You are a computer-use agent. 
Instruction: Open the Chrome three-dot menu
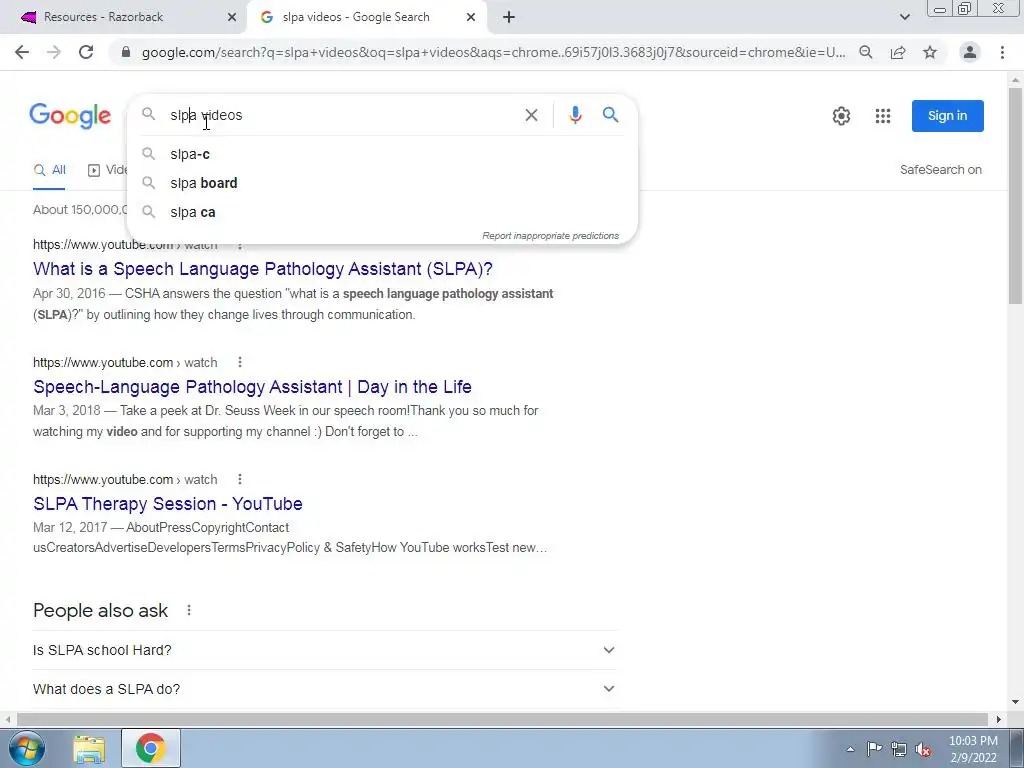(1002, 52)
